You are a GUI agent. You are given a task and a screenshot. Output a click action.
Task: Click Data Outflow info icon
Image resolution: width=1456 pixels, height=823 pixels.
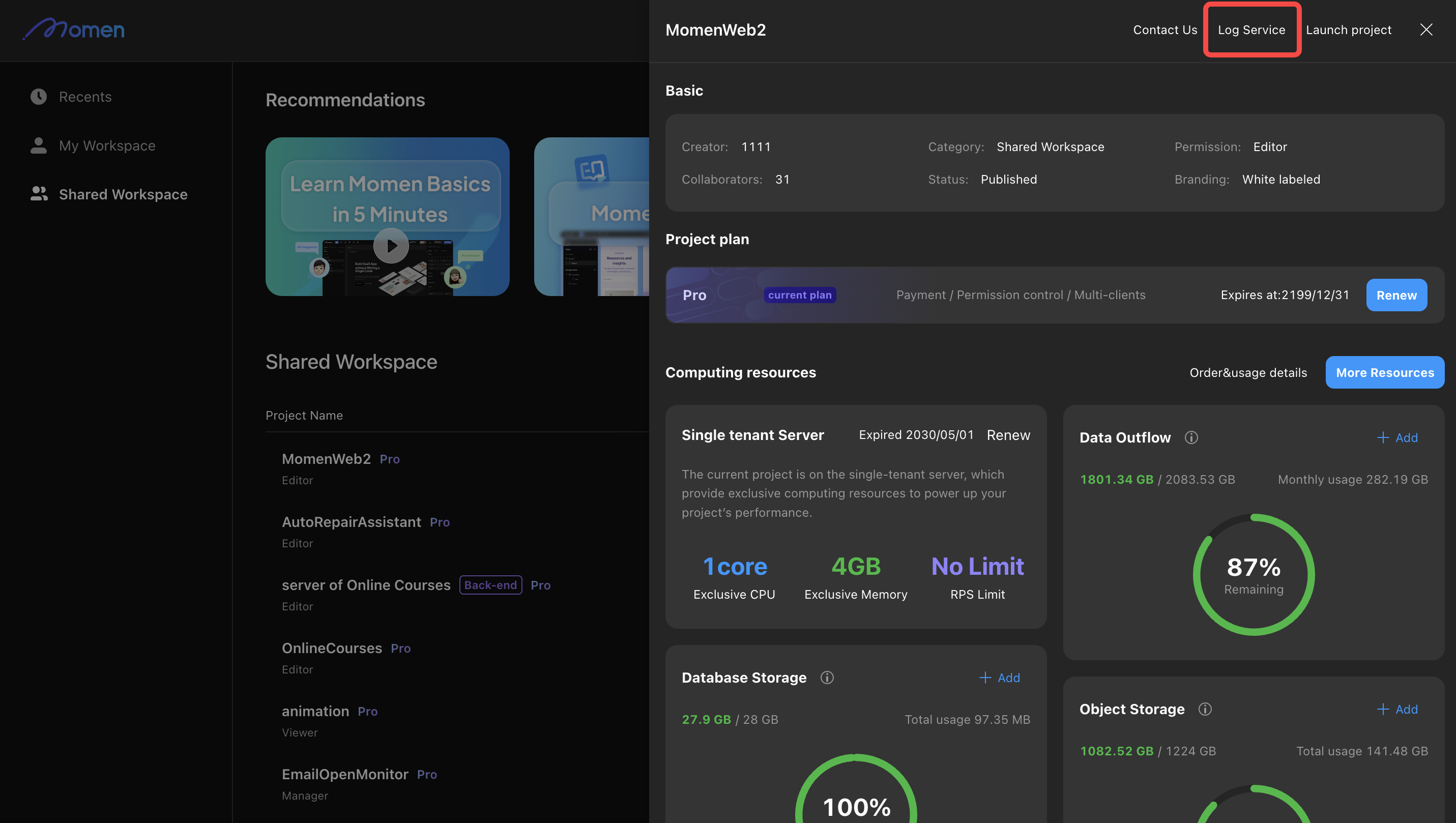(1191, 437)
